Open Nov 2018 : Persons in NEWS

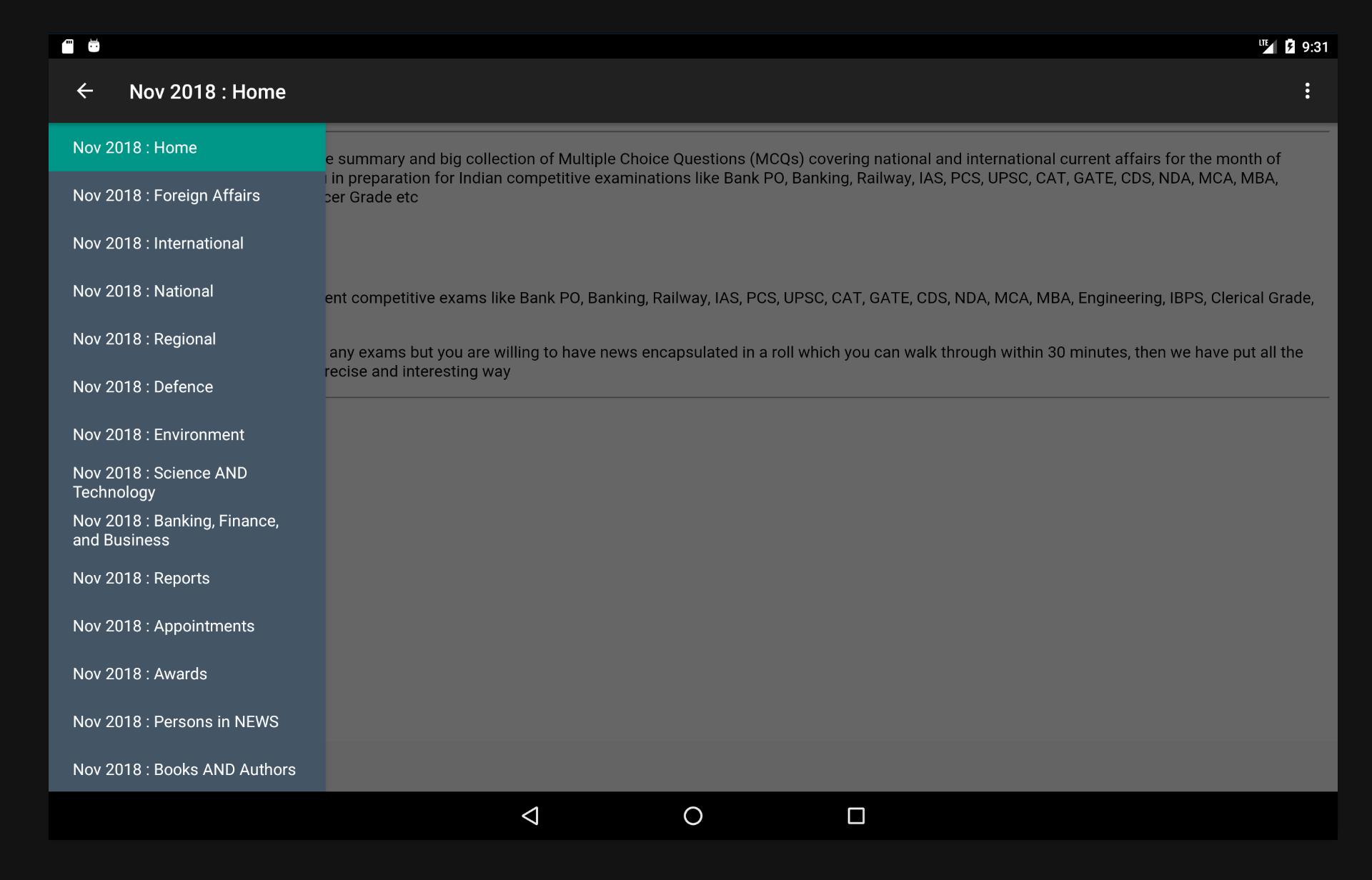[187, 721]
